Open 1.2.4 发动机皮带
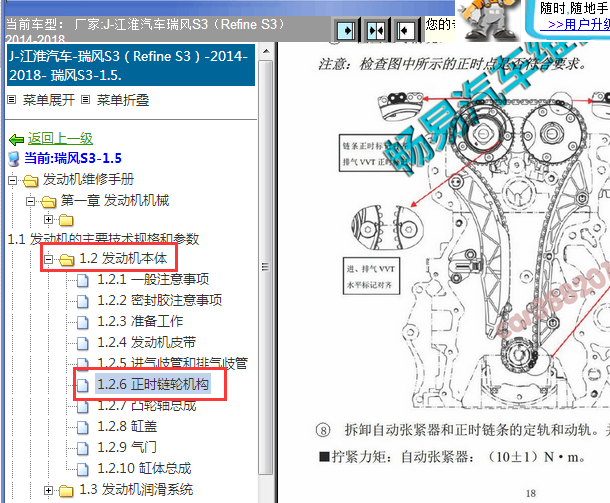Screen dimensions: 610x503 point(147,342)
